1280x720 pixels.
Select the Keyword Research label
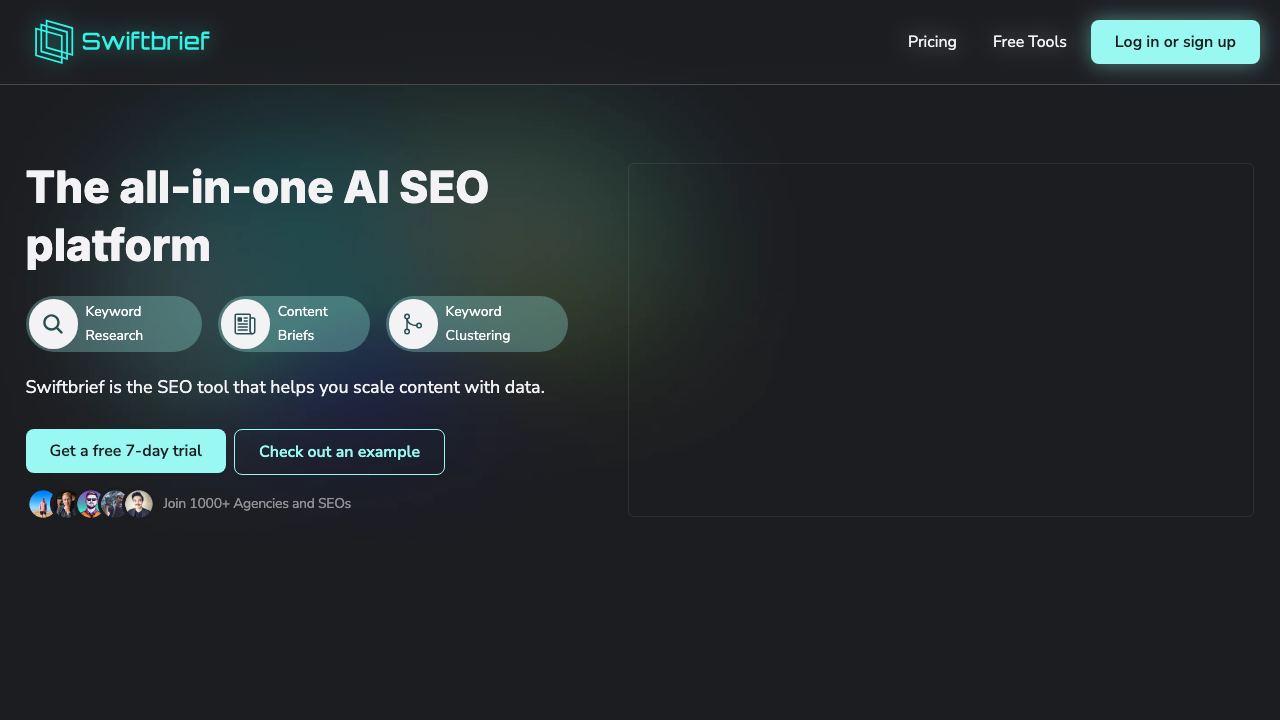tap(114, 323)
